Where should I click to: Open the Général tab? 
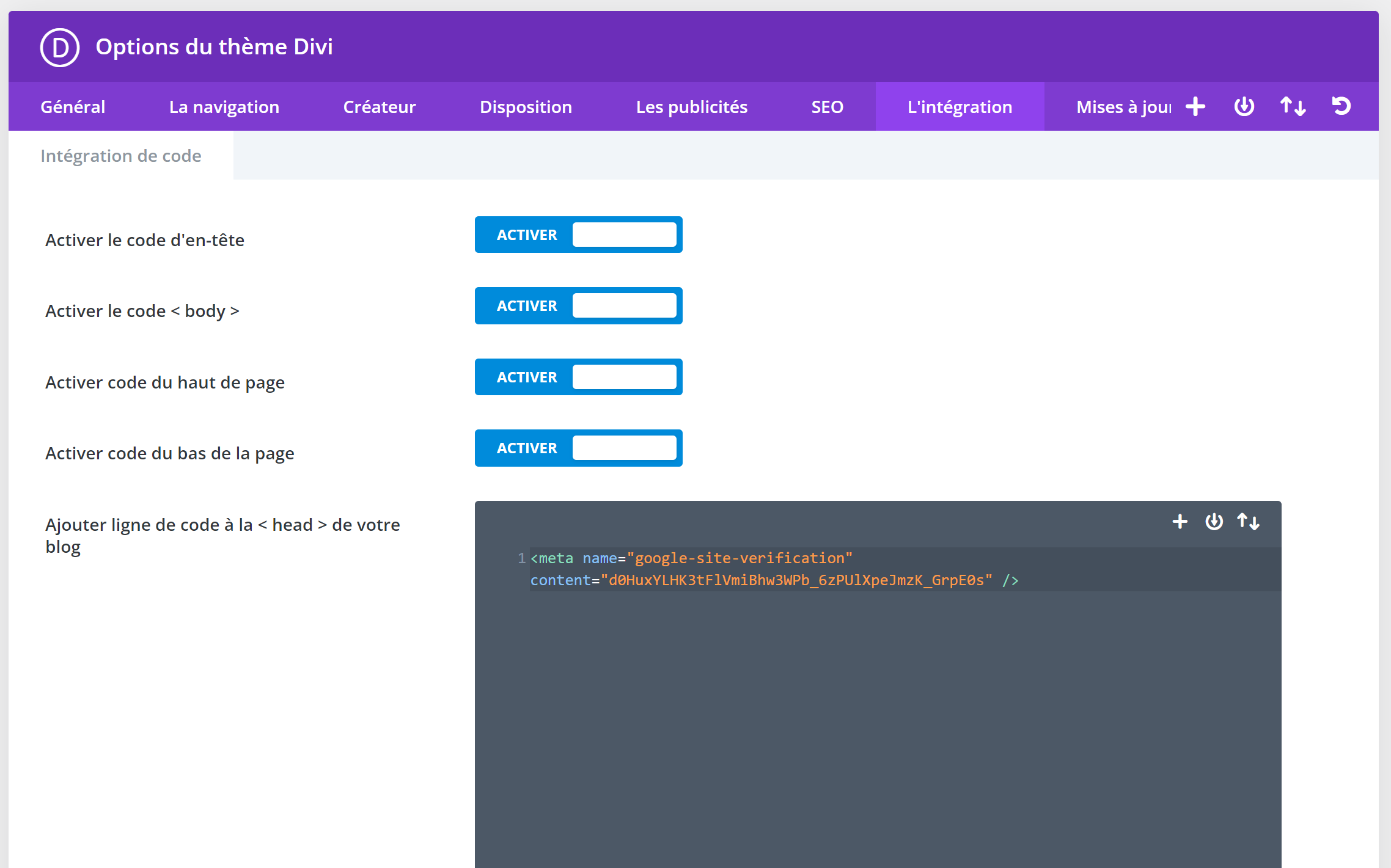[x=73, y=107]
